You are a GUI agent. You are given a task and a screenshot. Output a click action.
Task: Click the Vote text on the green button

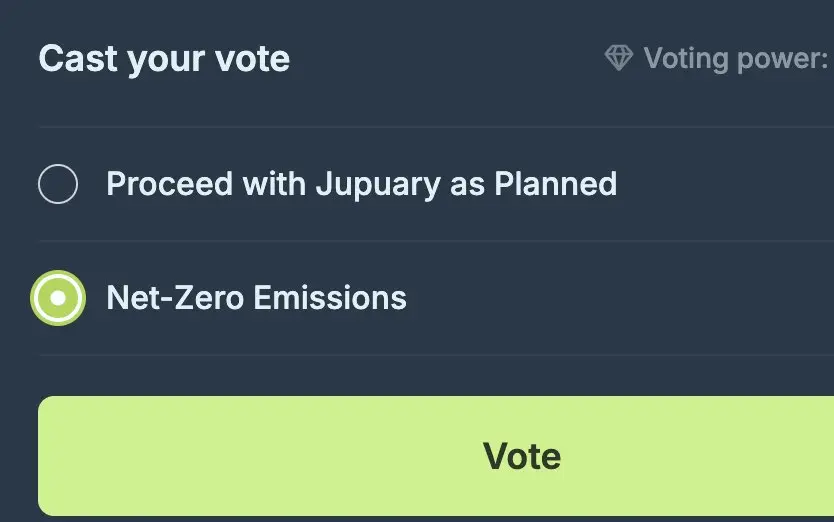tap(522, 456)
